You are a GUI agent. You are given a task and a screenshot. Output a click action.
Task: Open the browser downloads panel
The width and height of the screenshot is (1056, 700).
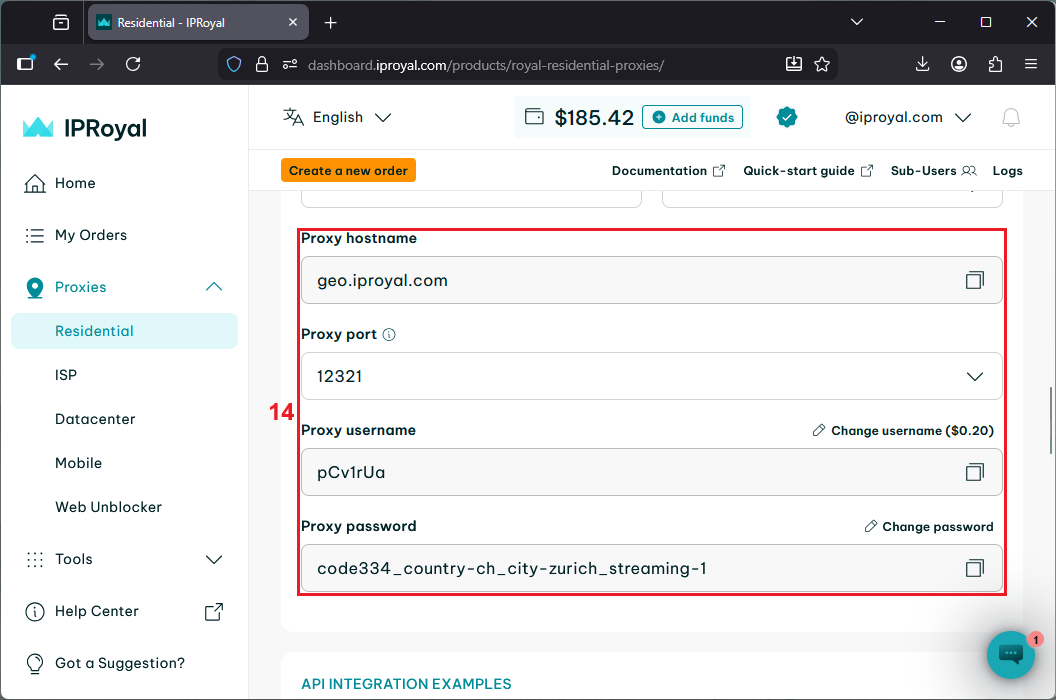click(923, 64)
